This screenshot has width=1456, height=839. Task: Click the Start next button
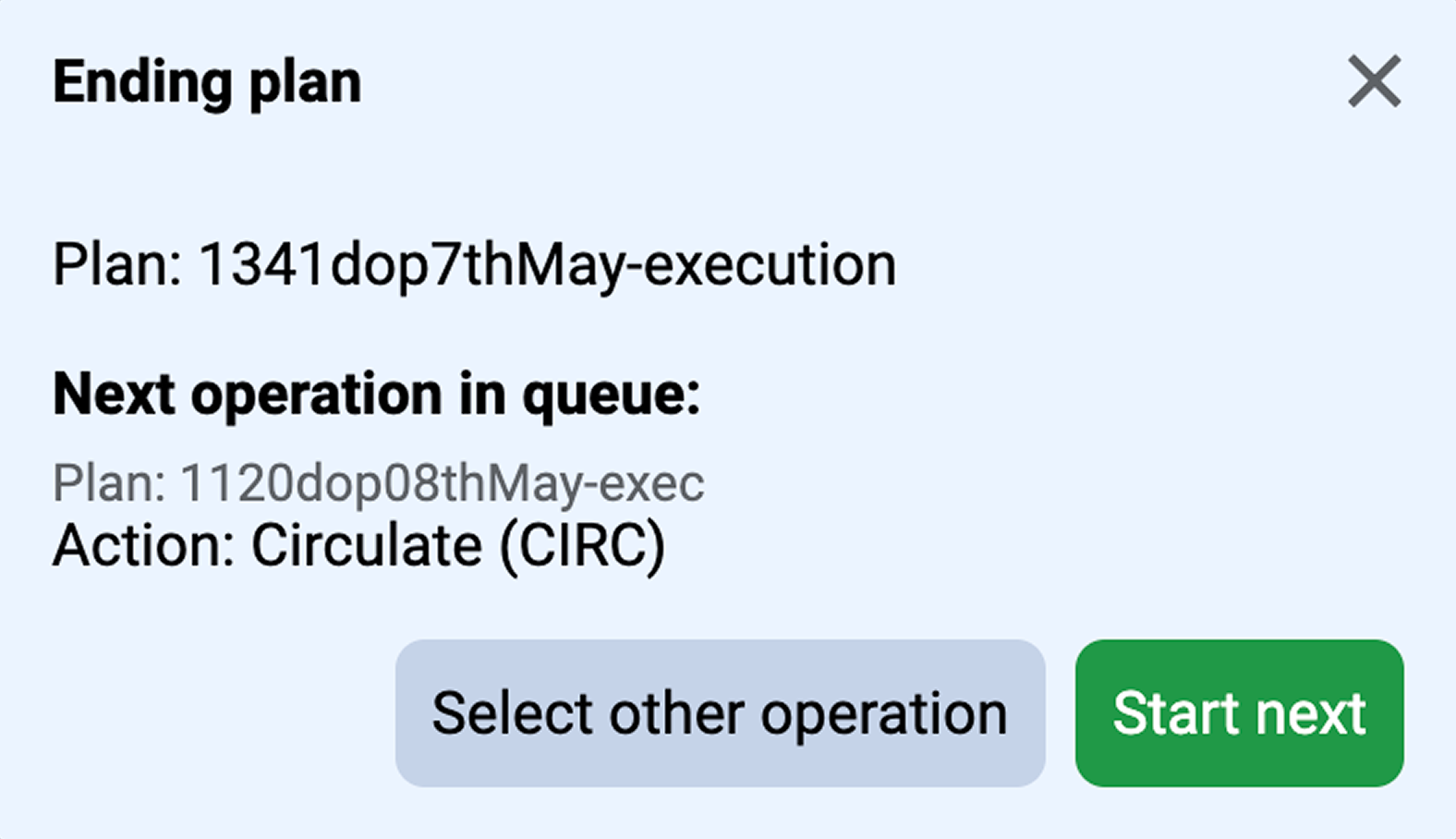pyautogui.click(x=1239, y=713)
